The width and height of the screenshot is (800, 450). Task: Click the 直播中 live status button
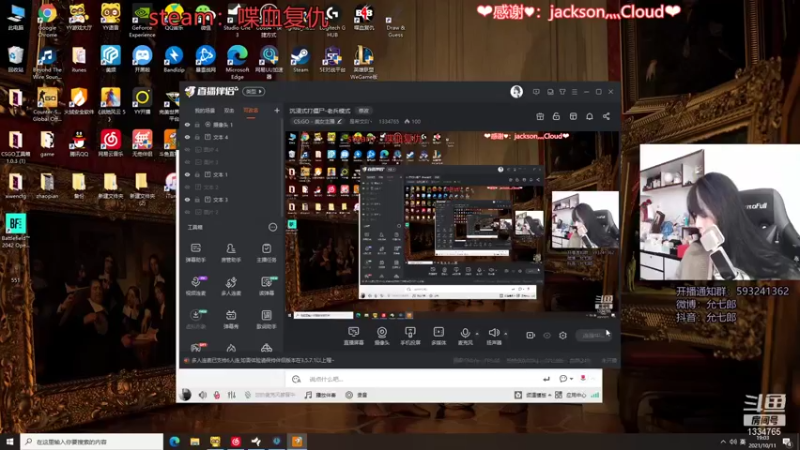pos(592,335)
